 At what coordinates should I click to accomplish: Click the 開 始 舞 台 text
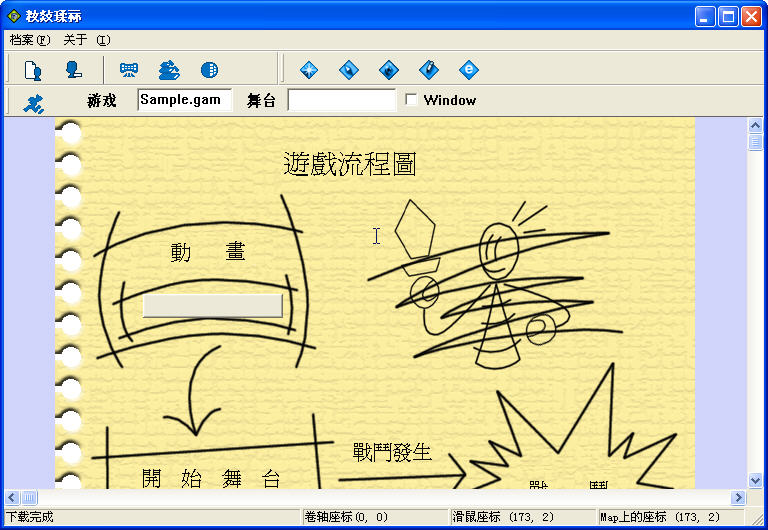(211, 479)
